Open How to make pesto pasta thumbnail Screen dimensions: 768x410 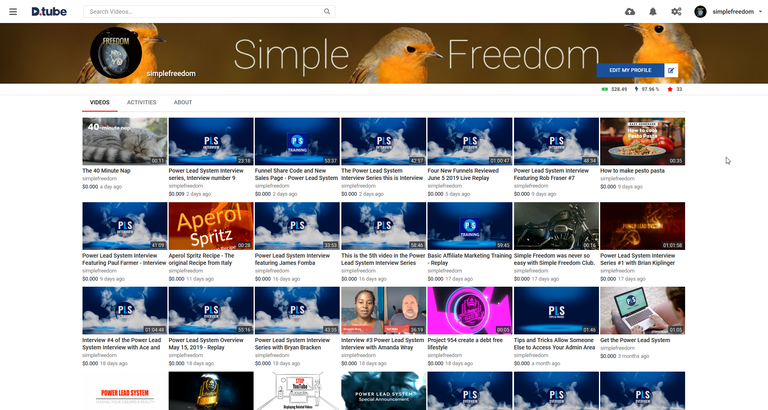(643, 141)
